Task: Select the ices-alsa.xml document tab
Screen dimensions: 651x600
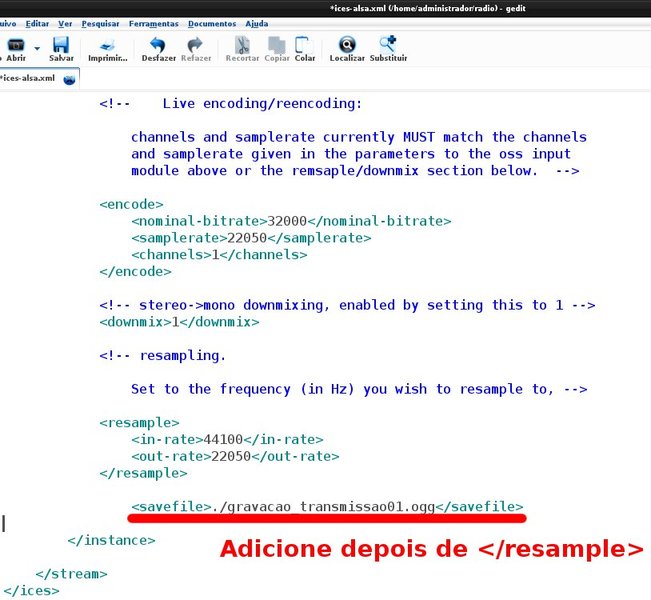Action: coord(28,77)
